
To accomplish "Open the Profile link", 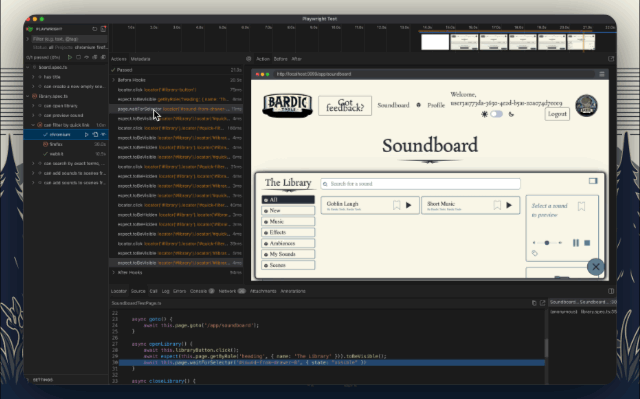I will [436, 105].
